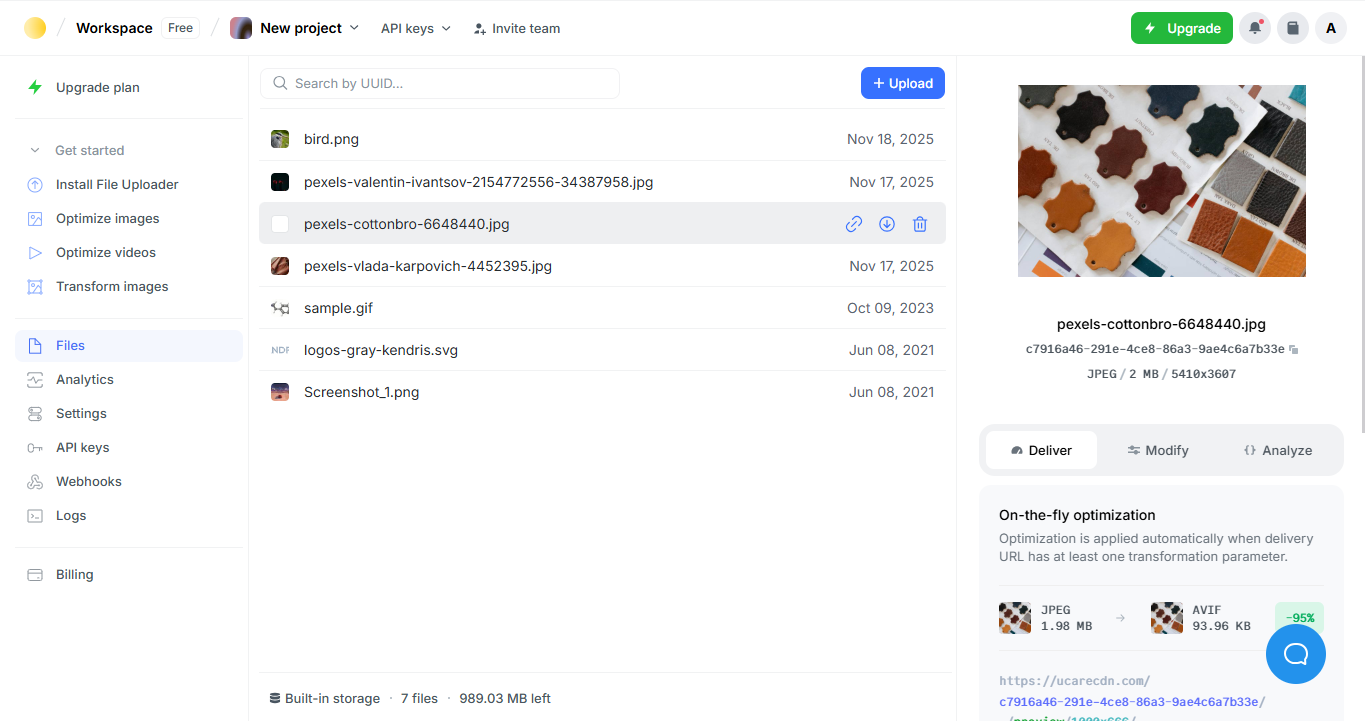Open the storage icon in the top bar
The height and width of the screenshot is (721, 1365).
(1292, 28)
